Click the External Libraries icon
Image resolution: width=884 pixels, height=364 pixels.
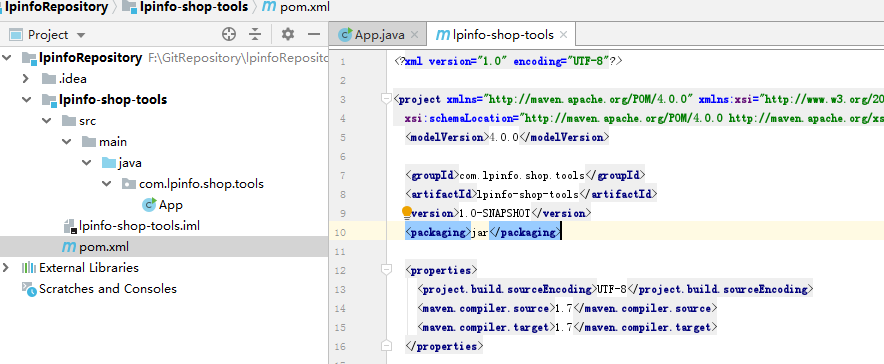pos(29,267)
